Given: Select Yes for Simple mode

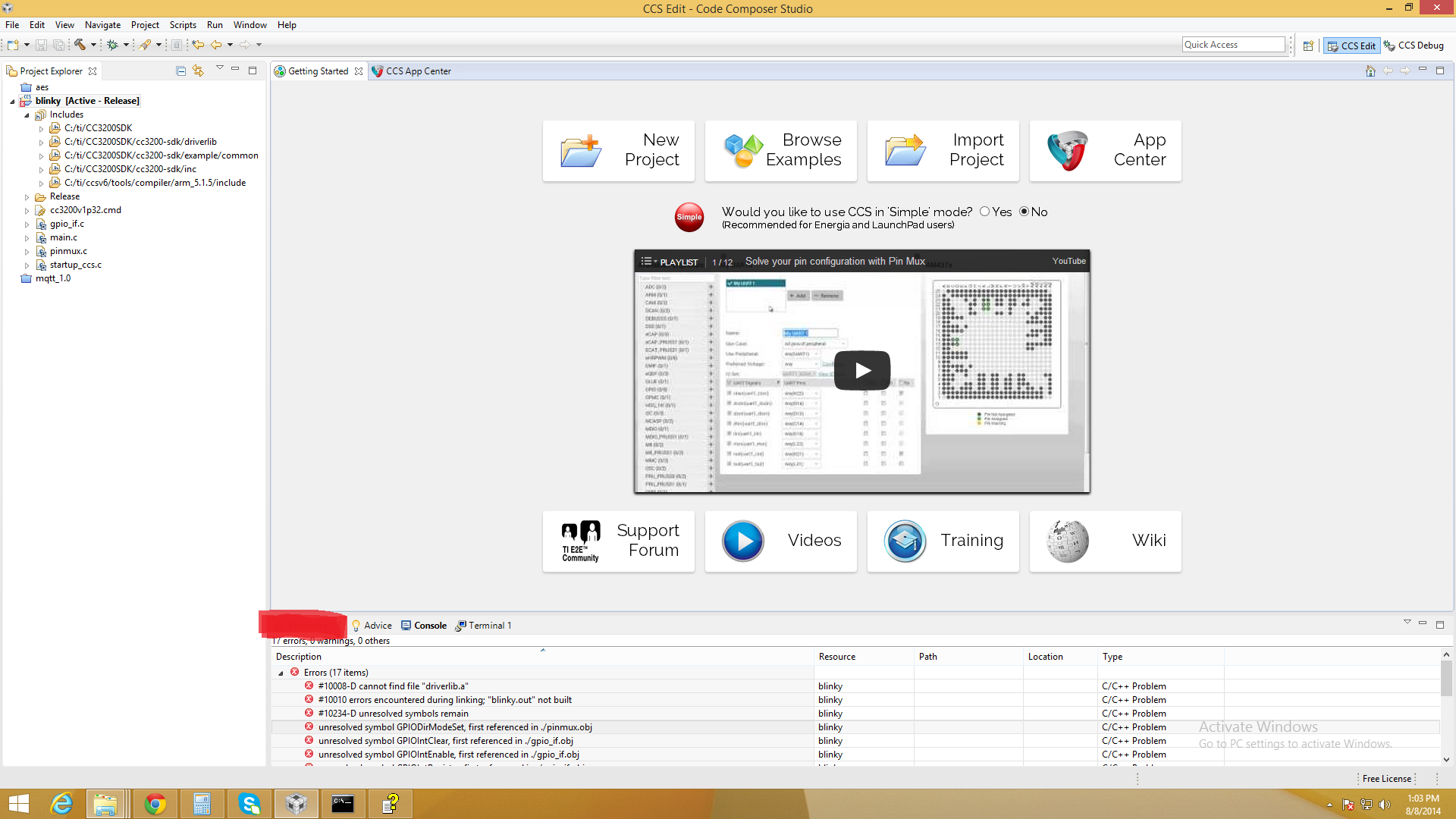Looking at the screenshot, I should click(x=984, y=212).
